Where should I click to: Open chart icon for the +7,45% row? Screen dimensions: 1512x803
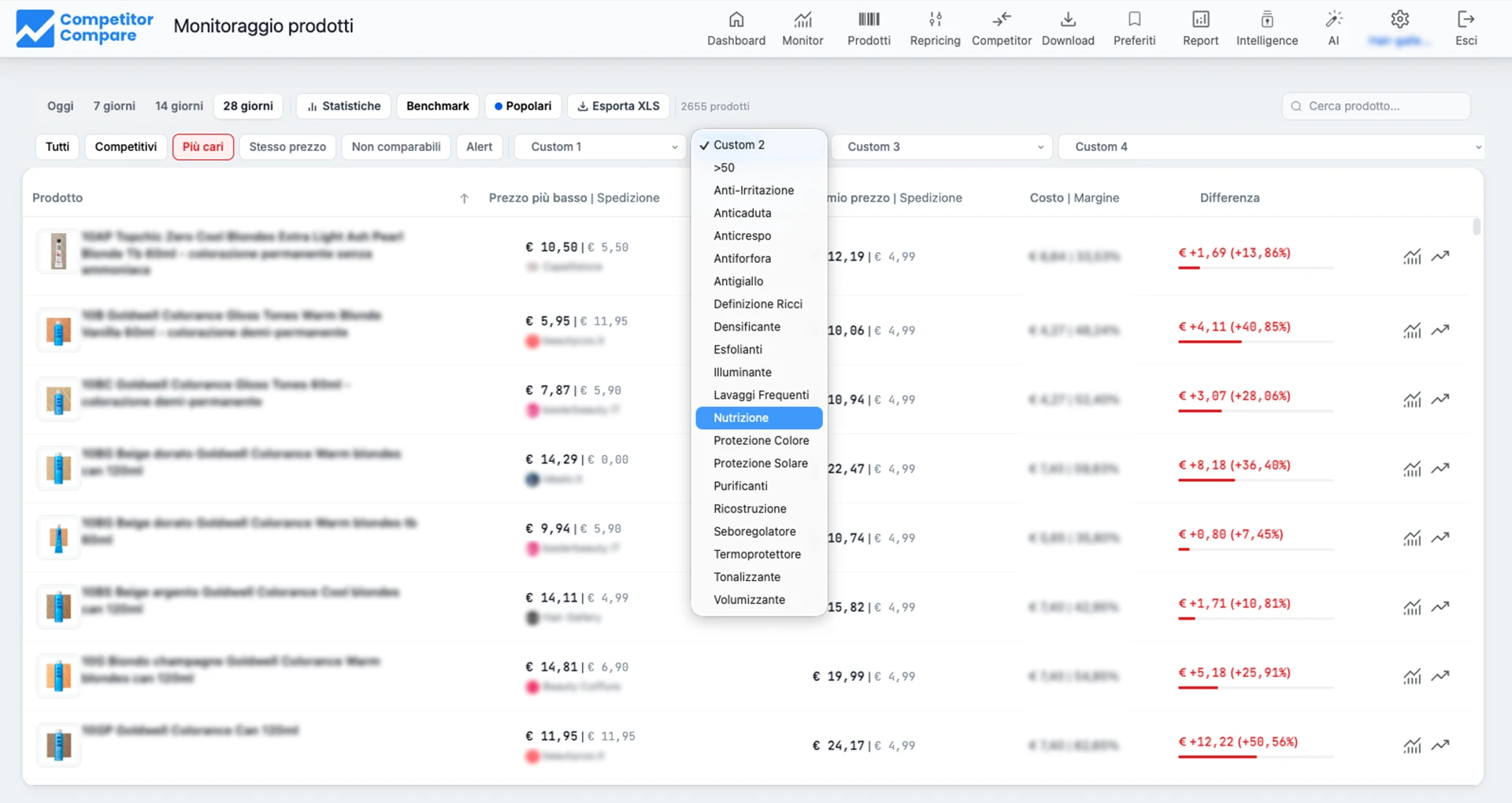point(1412,538)
